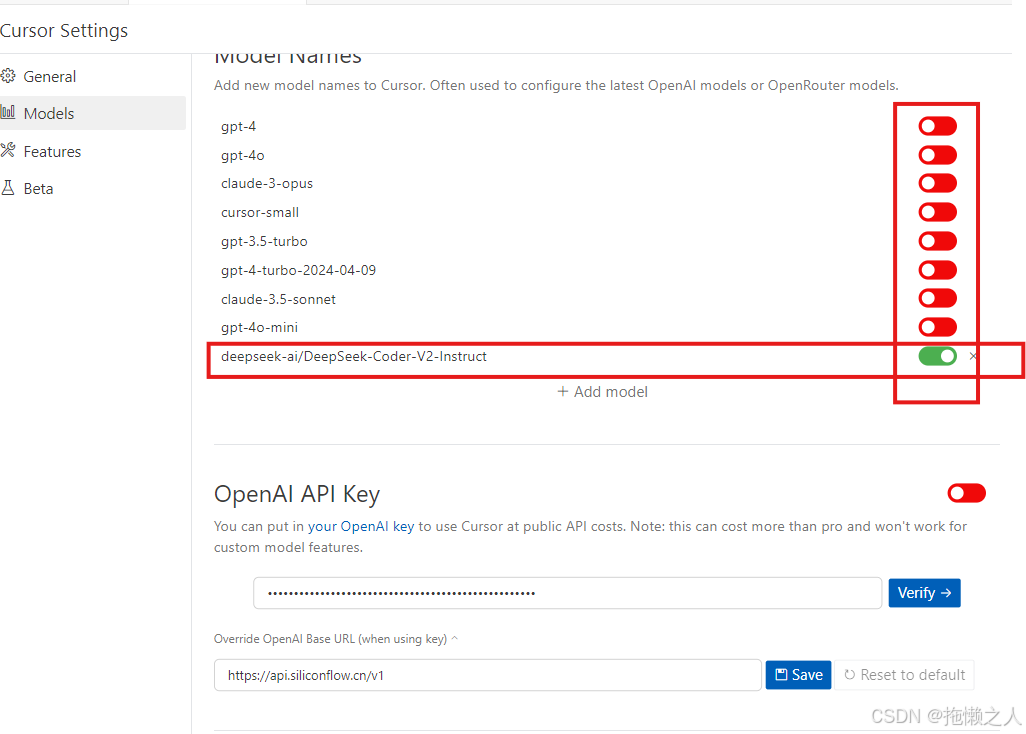Click the gpt-4 model name

239,126
